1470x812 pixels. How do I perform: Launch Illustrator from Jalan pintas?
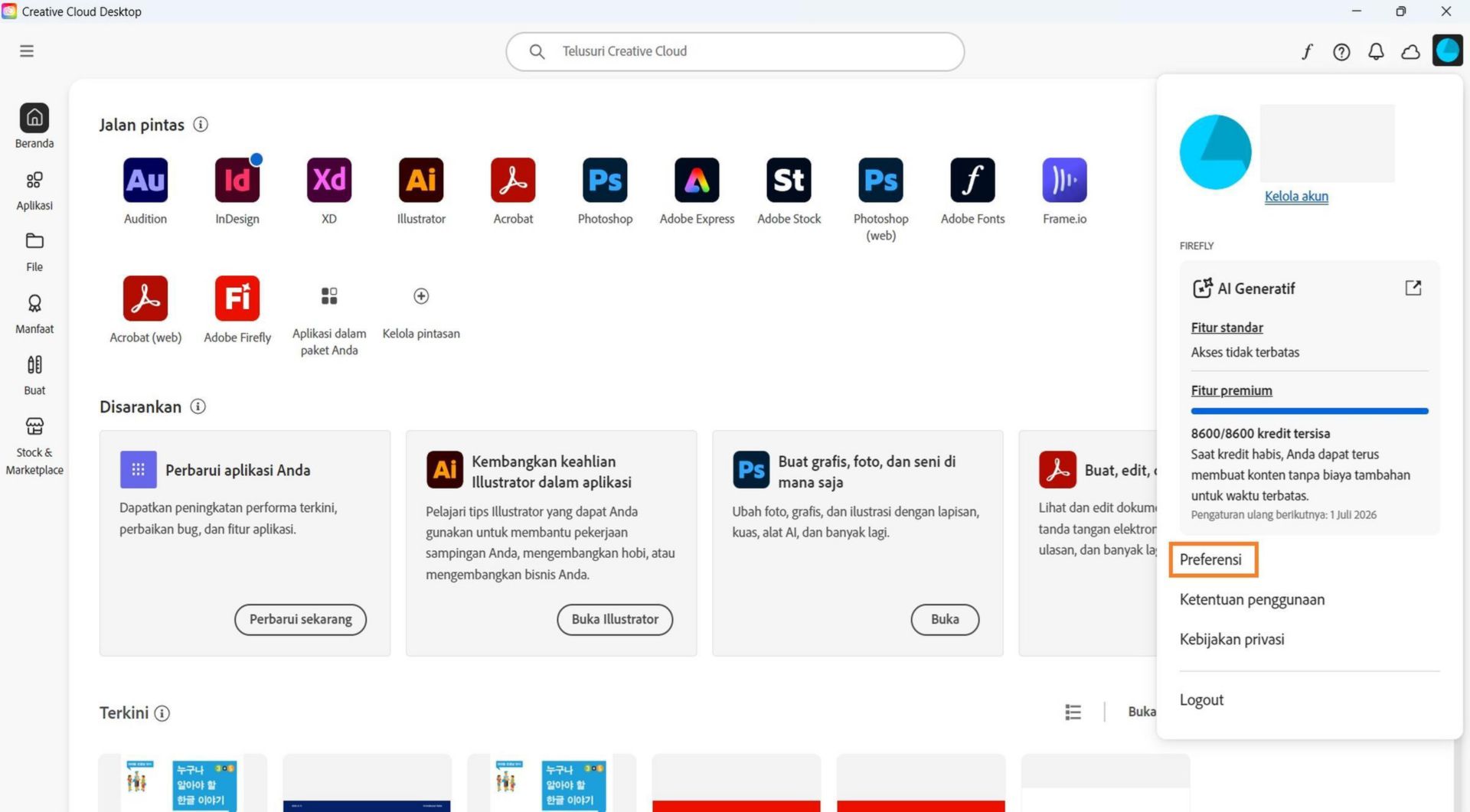pos(421,180)
